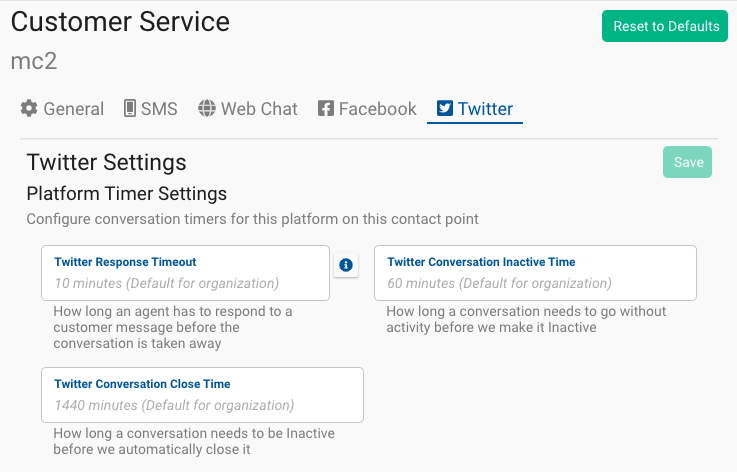Click the gear icon beside General

(29, 108)
